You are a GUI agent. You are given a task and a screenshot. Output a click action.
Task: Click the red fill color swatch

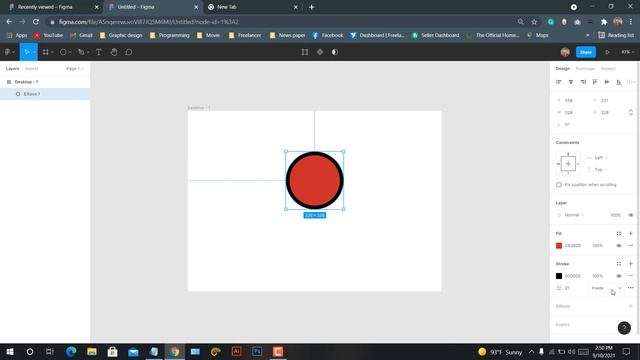559,246
